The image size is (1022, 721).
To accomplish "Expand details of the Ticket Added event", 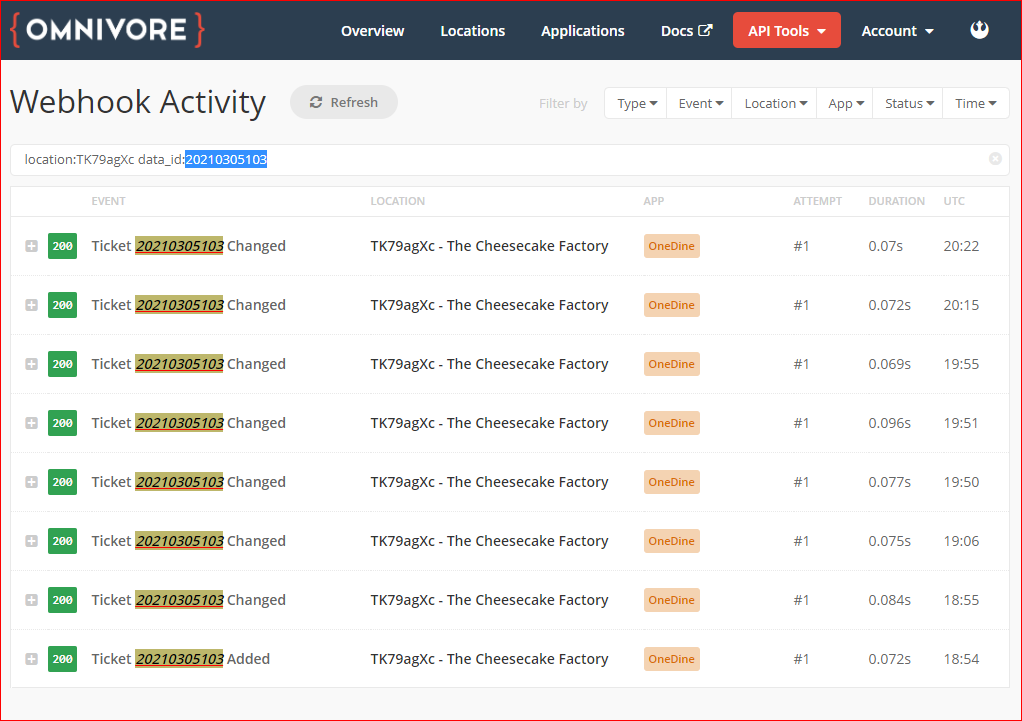I will point(31,658).
